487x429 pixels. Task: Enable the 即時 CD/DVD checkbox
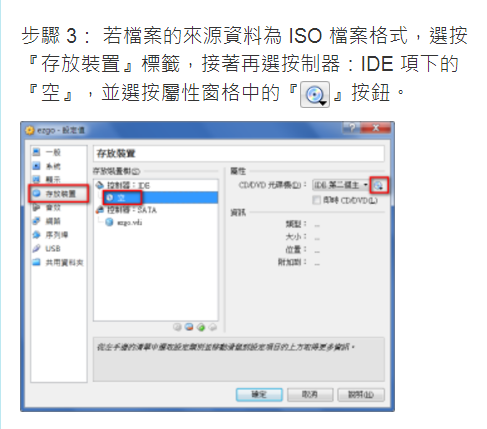[x=316, y=200]
